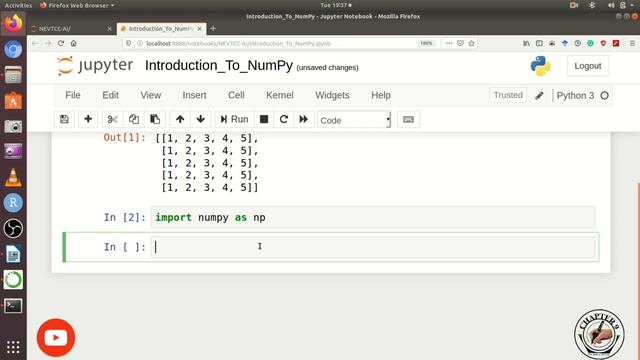Move selected cell up arrow

click(x=180, y=119)
